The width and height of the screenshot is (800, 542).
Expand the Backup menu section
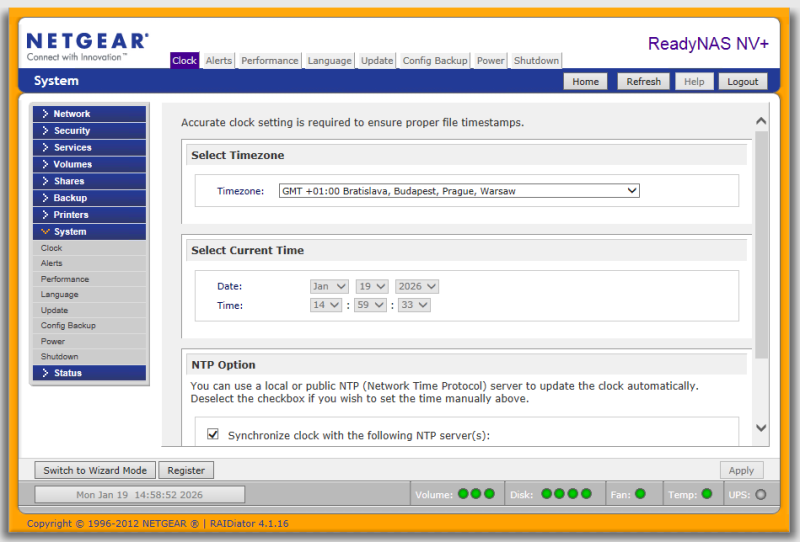point(89,198)
